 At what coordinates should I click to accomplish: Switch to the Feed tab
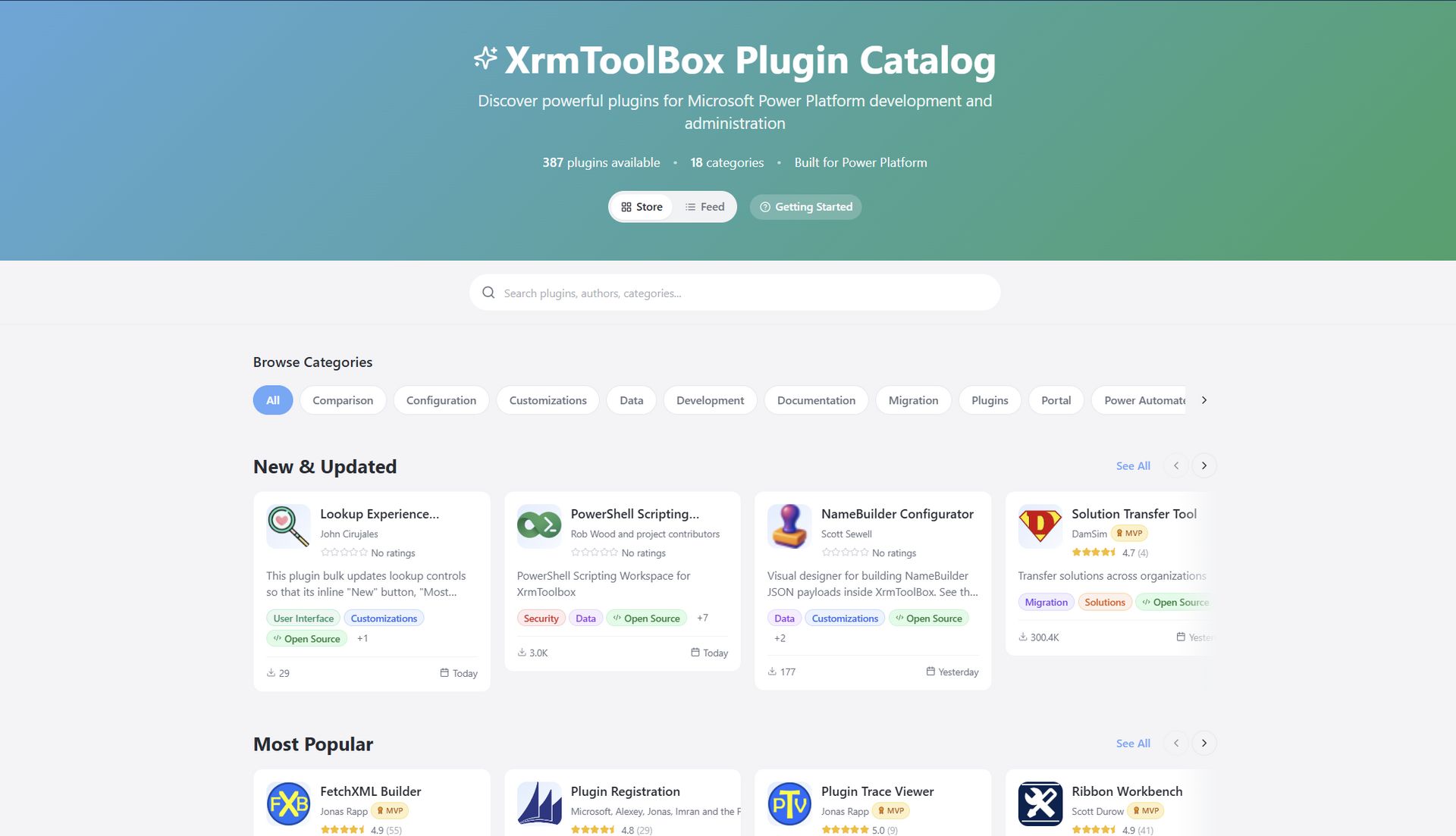click(x=704, y=206)
